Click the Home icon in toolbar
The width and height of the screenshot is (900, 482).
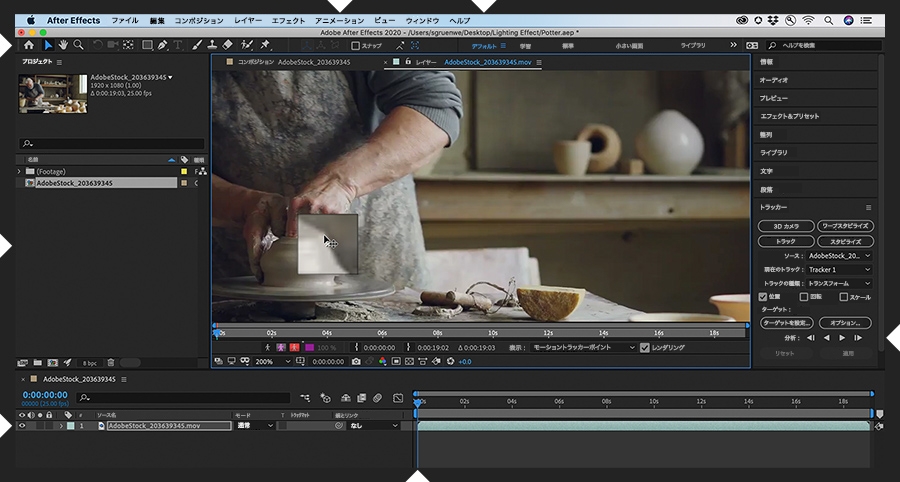29,45
